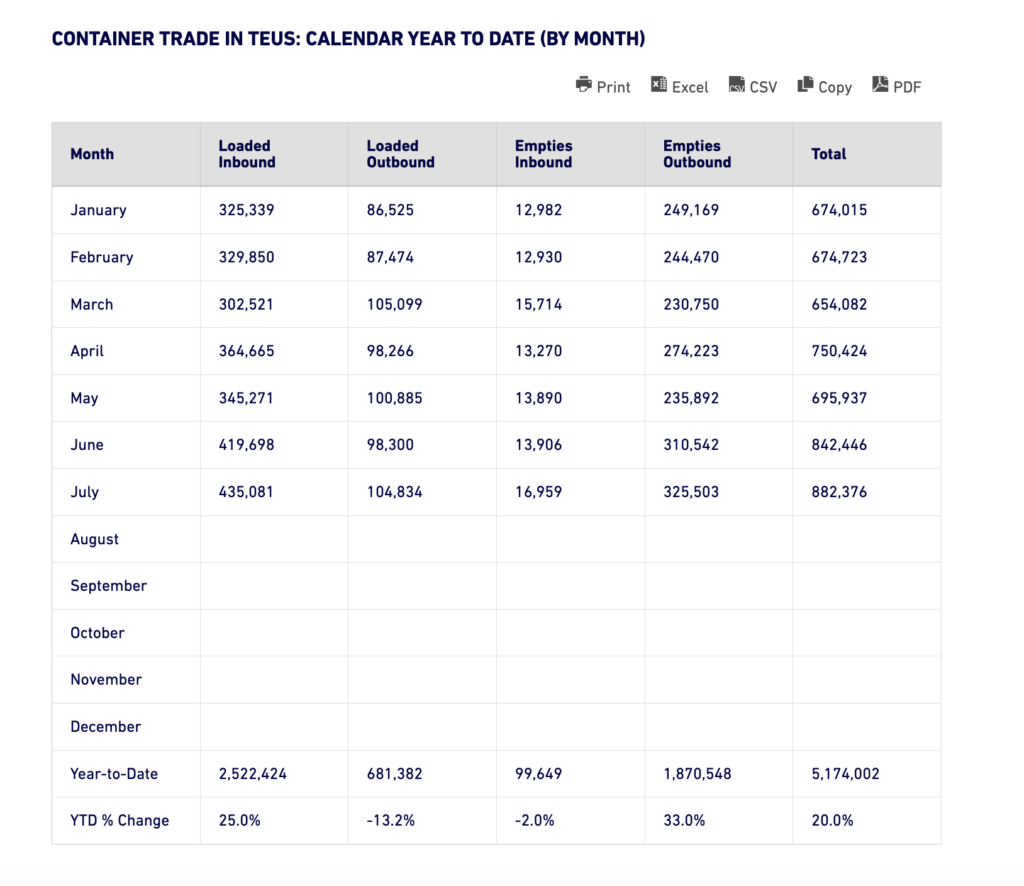Screen dimensions: 1024x886
Task: Click the Month column header
Action: pyautogui.click(x=92, y=154)
